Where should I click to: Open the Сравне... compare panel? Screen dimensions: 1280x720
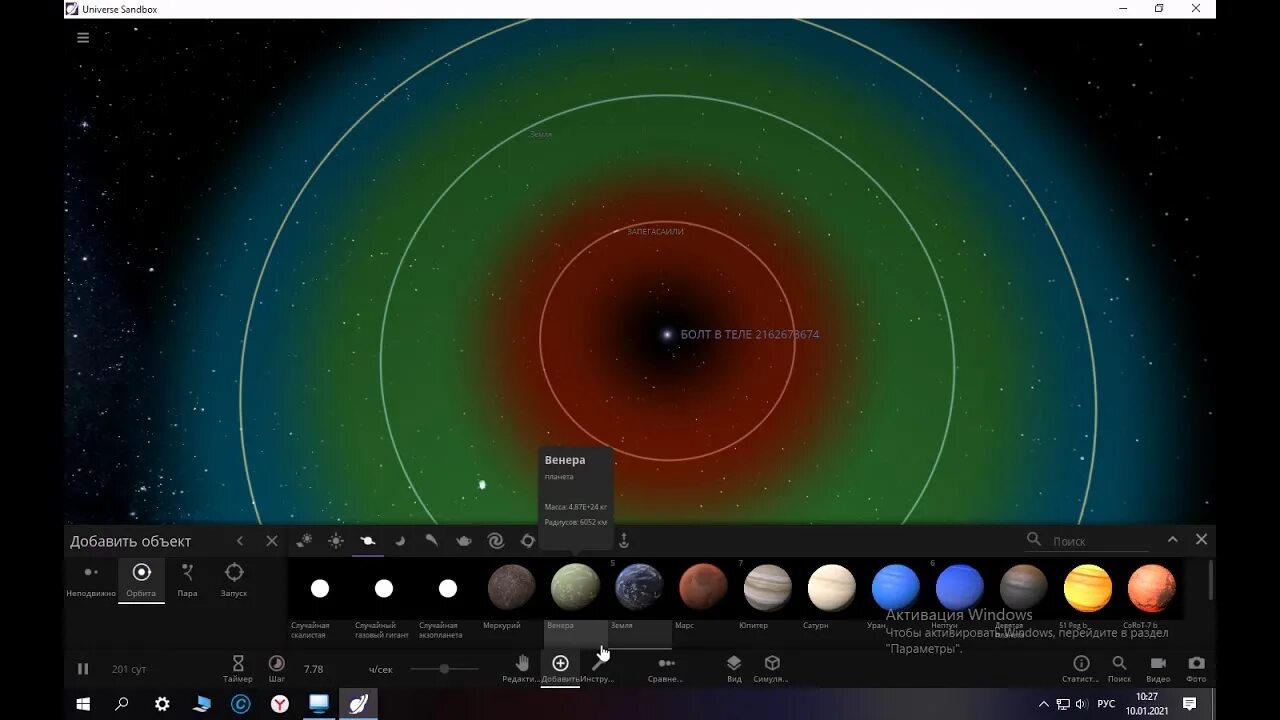666,668
